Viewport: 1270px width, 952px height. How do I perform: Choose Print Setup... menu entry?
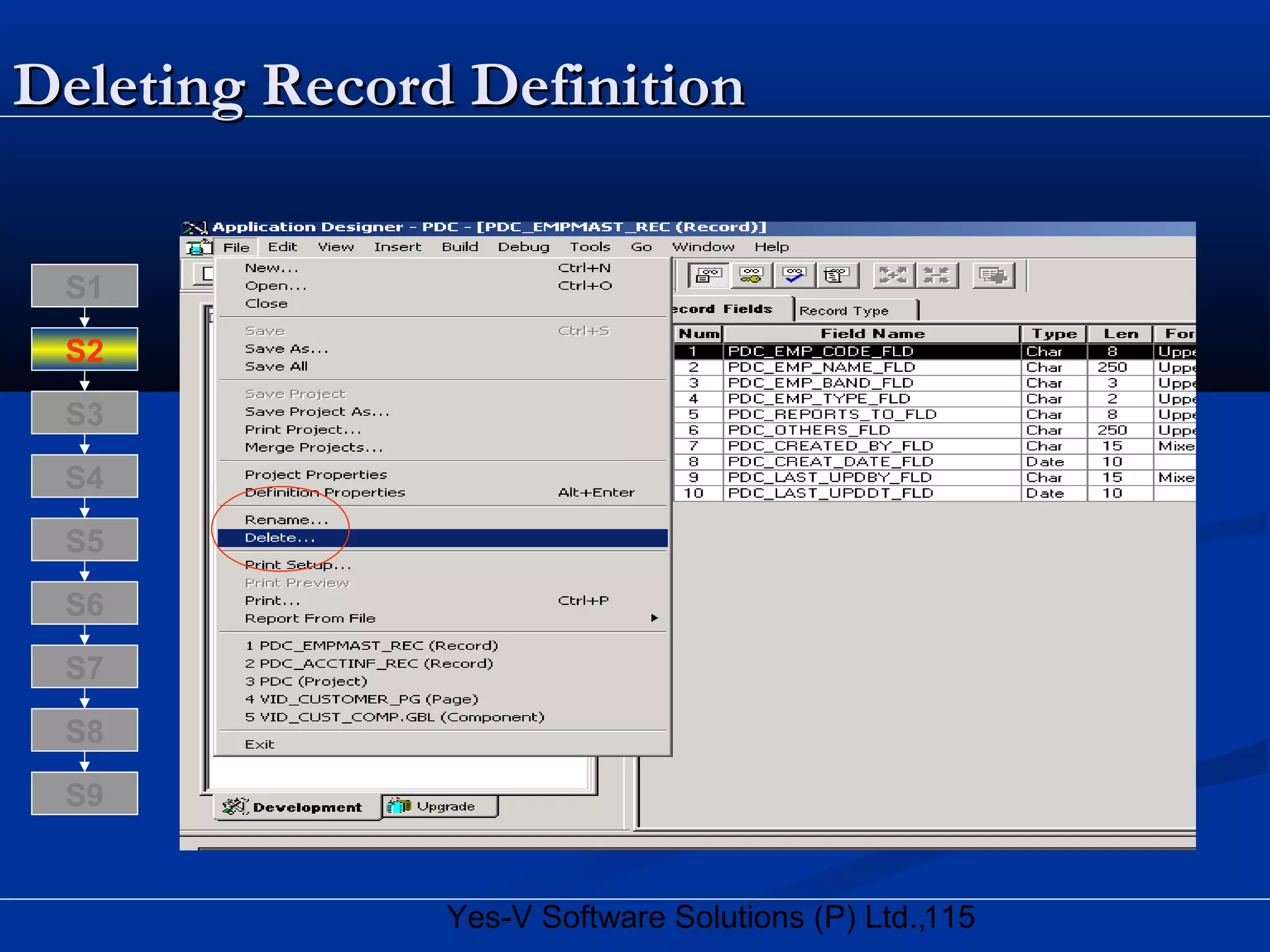443,565
